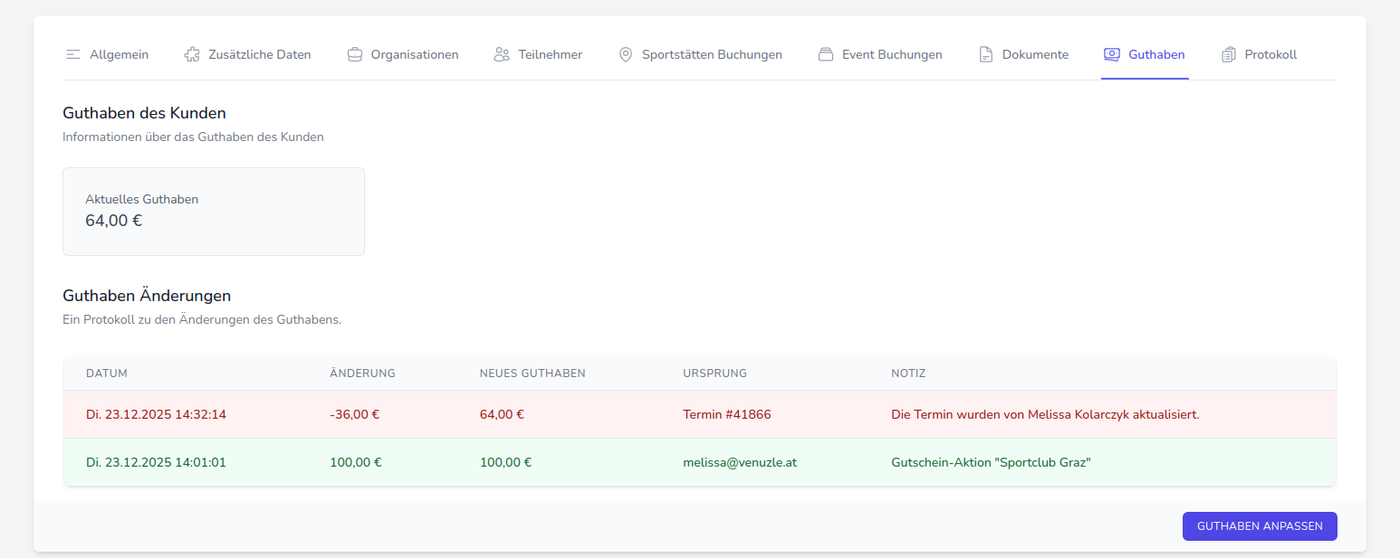Click the note about Melissa Kolarczyk's update
The height and width of the screenshot is (558, 1400).
click(1045, 414)
